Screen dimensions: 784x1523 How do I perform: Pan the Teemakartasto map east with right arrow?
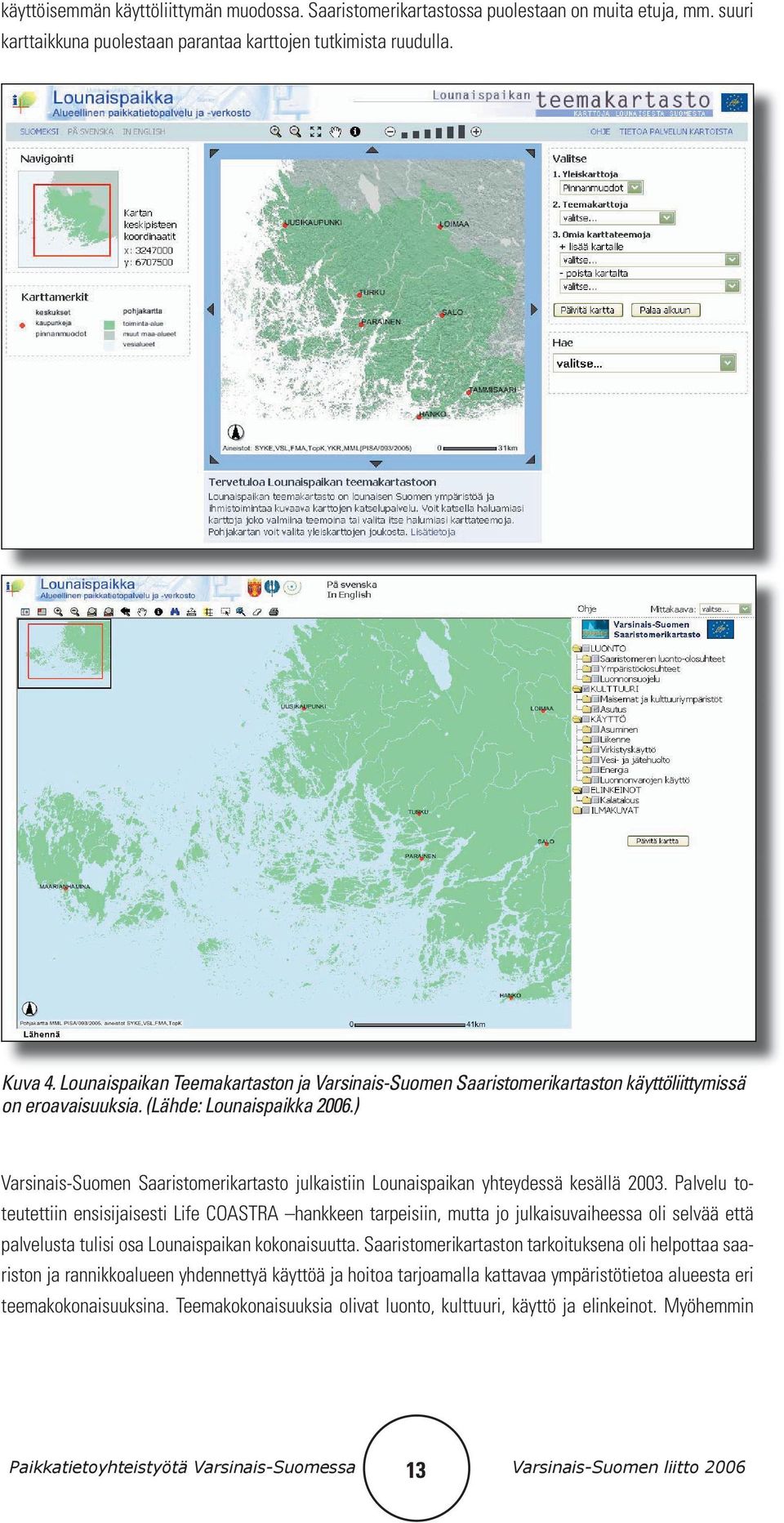coord(534,309)
